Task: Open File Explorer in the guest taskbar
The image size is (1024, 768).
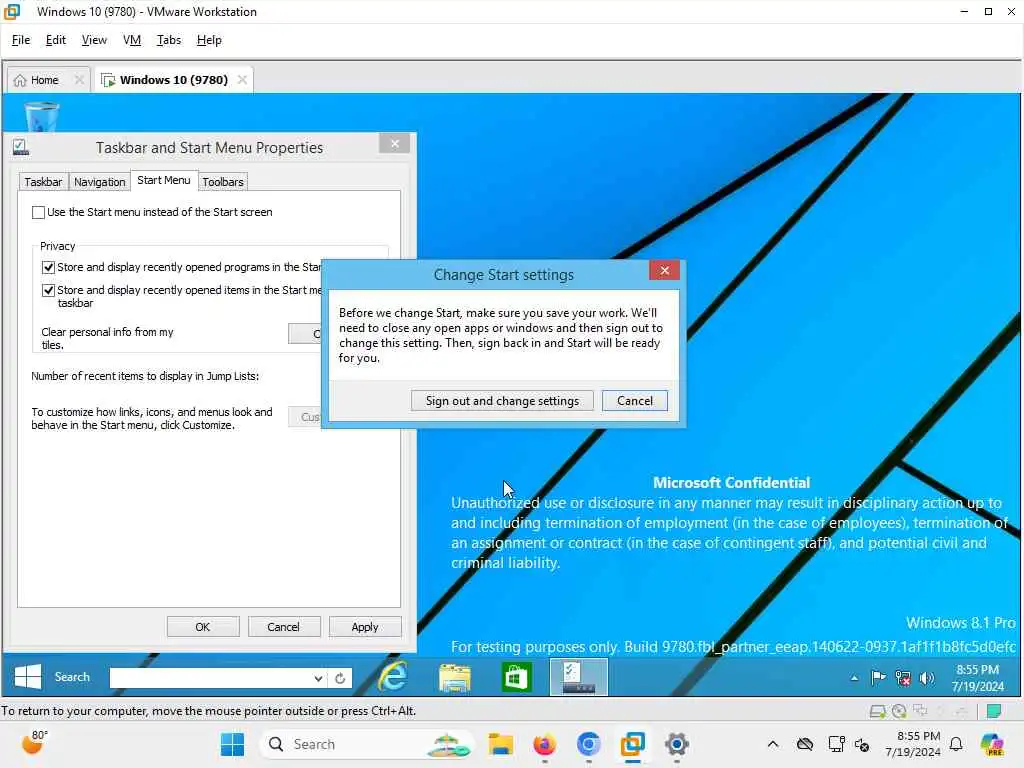Action: pos(455,677)
